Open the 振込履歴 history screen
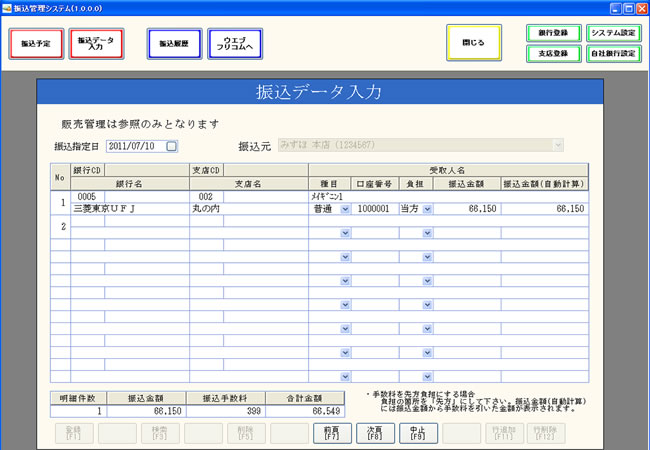Viewport: 650px width, 450px height. click(174, 44)
